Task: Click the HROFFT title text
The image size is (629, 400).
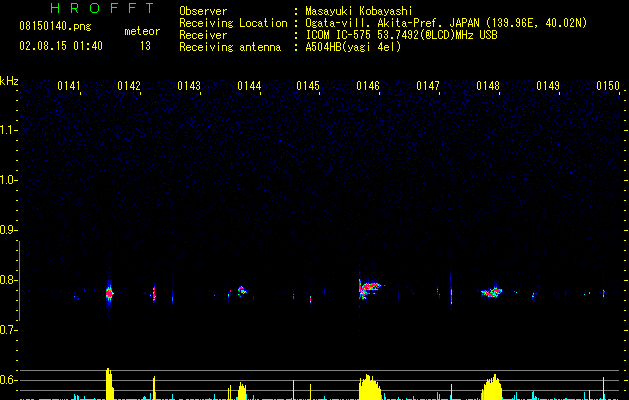Action: (103, 8)
